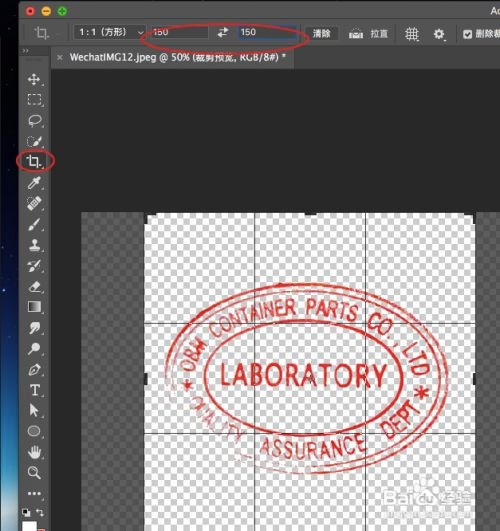Click the green maximize window button
Viewport: 500px width, 531px height.
pyautogui.click(x=62, y=11)
